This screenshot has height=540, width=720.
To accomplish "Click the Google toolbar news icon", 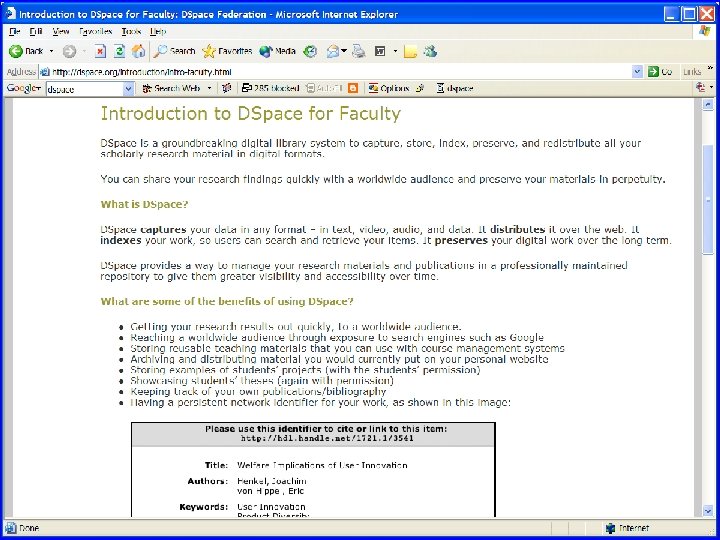I will click(226, 88).
